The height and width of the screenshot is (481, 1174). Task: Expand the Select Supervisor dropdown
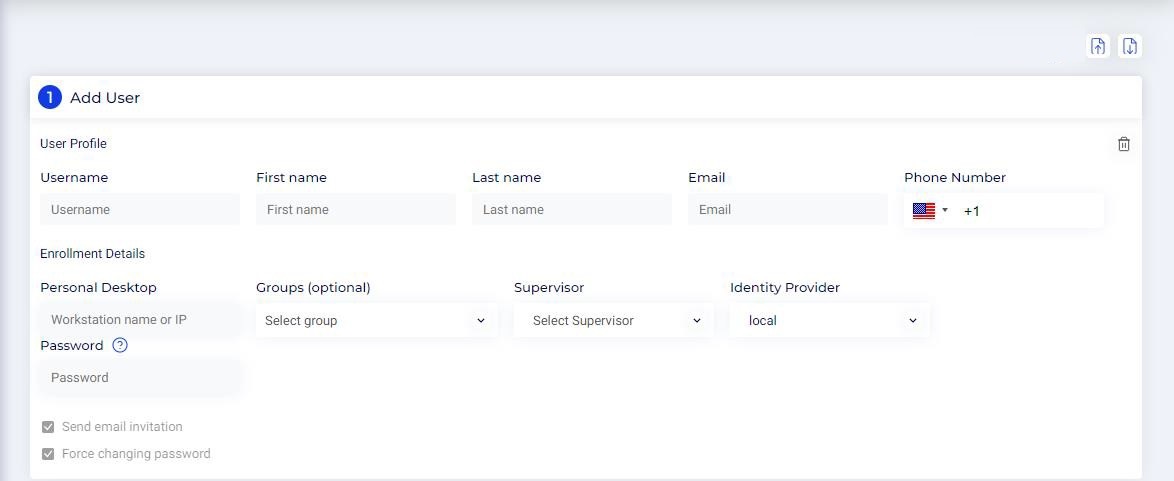pos(614,321)
